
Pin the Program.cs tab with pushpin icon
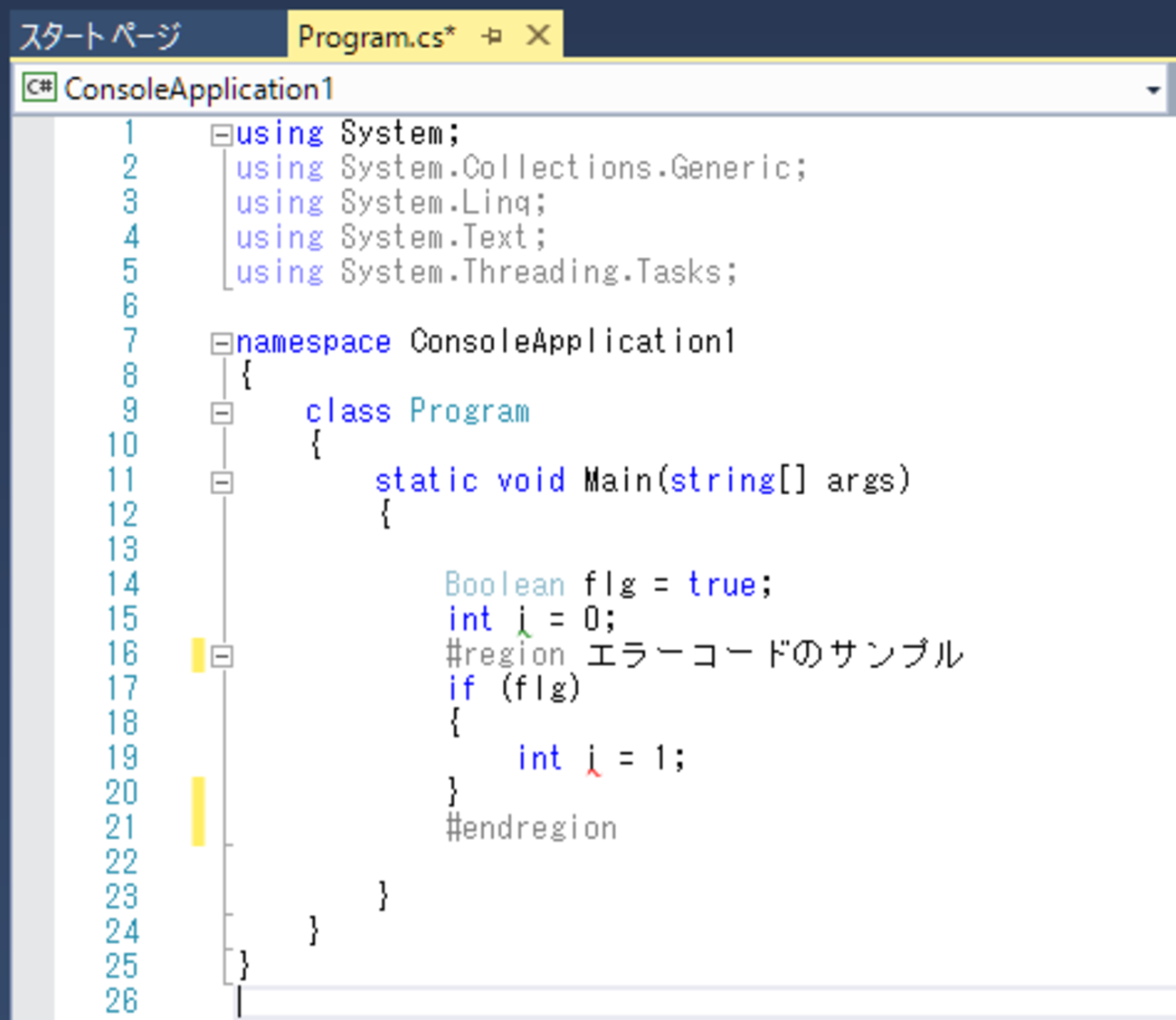[x=492, y=36]
